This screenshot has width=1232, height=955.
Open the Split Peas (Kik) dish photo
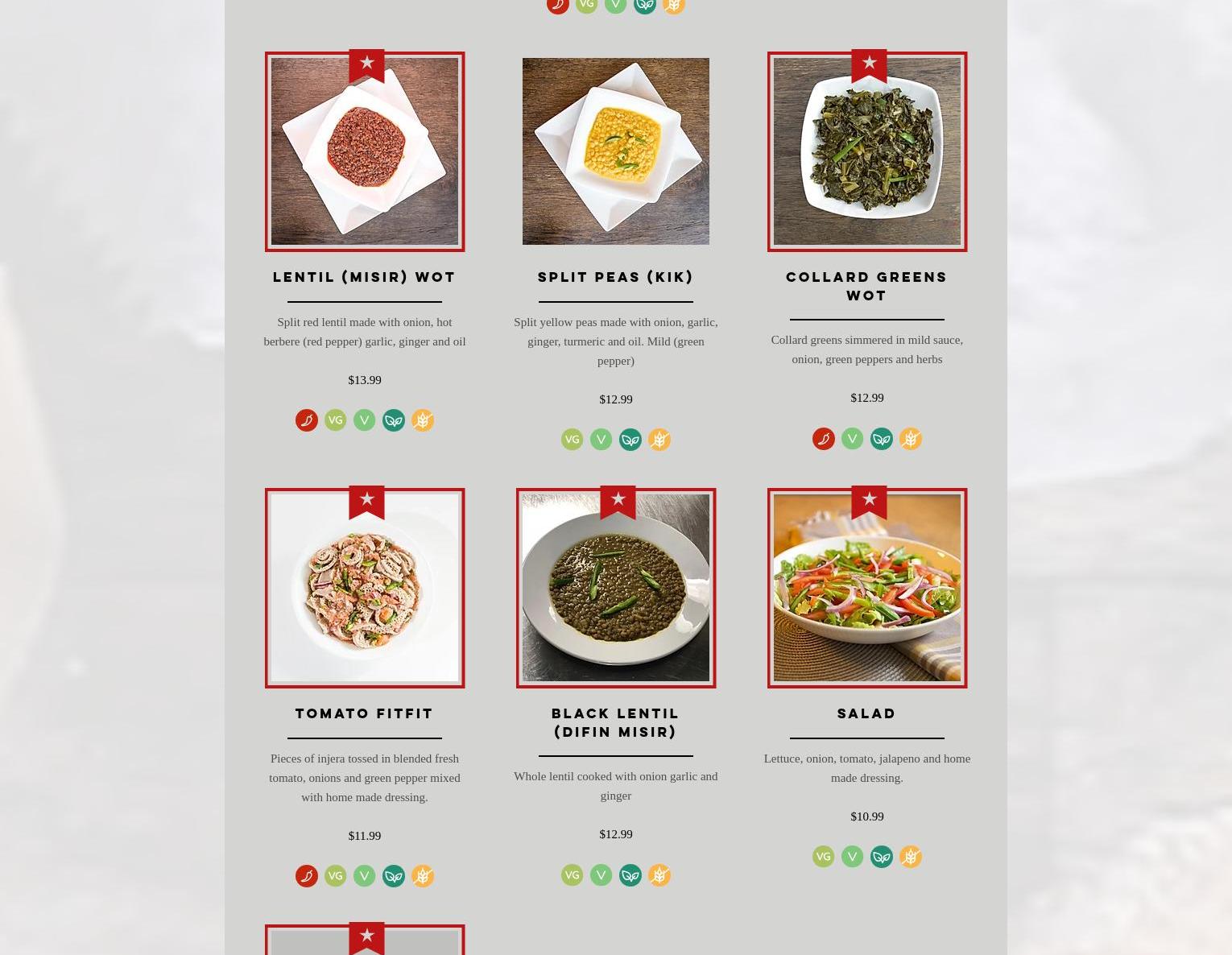616,151
